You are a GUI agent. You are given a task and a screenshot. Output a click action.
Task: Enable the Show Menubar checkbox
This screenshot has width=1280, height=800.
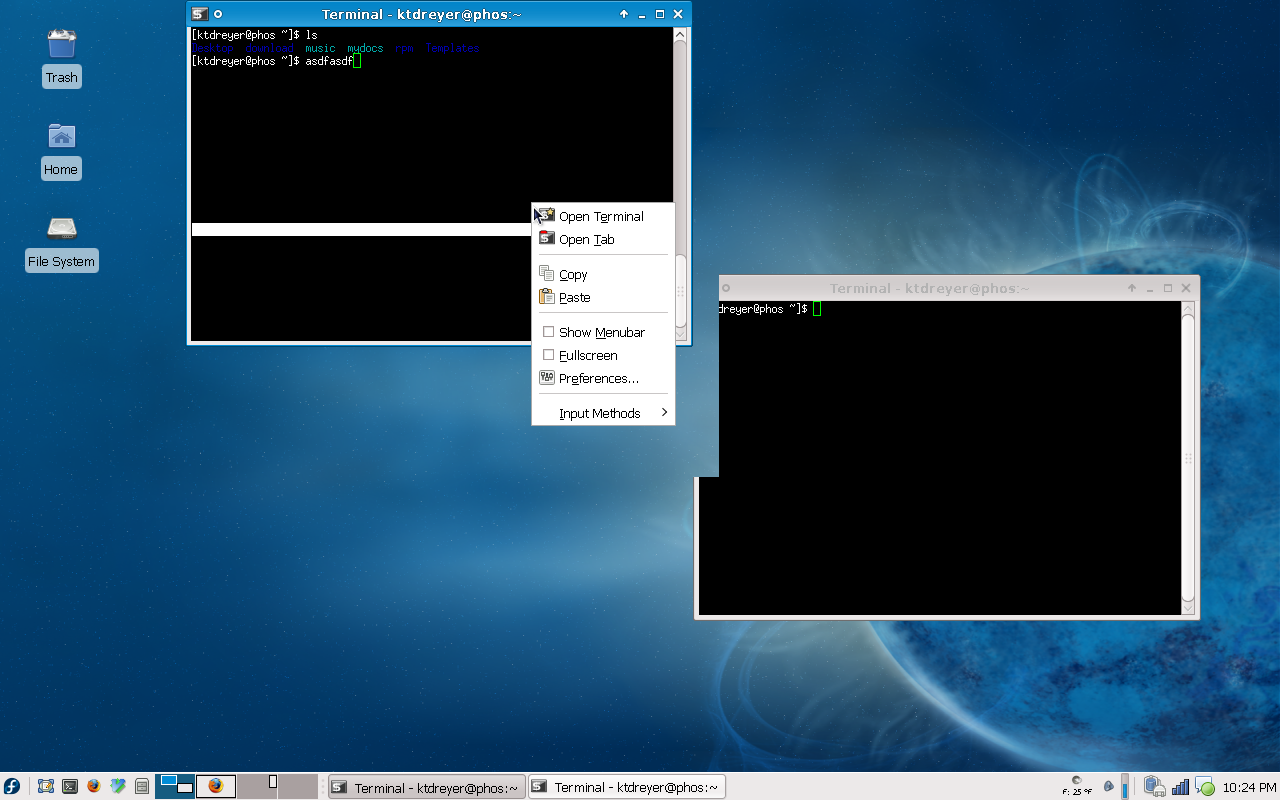(x=548, y=332)
